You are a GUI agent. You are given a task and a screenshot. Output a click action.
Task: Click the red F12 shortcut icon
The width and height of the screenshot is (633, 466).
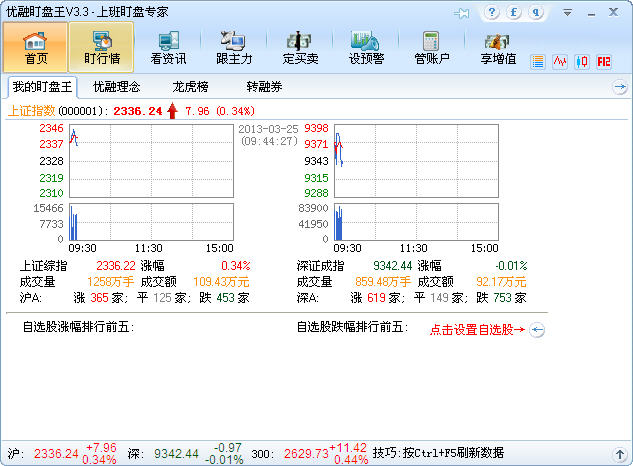pyautogui.click(x=604, y=62)
